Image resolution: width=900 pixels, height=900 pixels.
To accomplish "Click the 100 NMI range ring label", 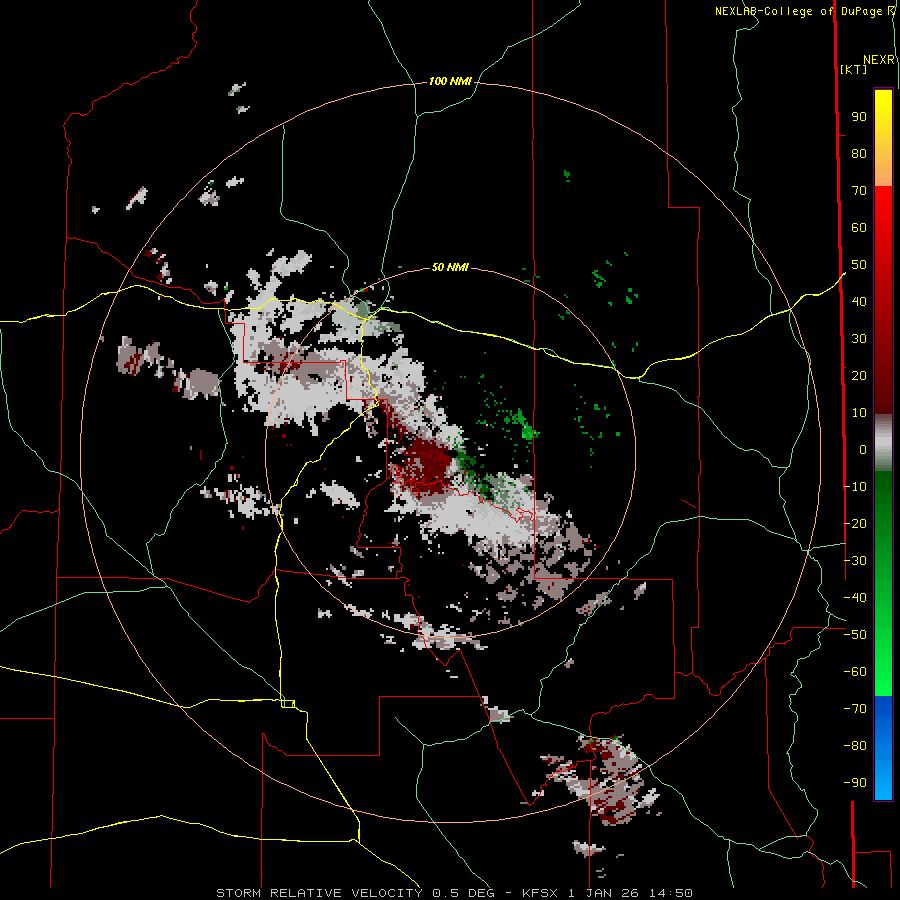I will click(x=450, y=82).
